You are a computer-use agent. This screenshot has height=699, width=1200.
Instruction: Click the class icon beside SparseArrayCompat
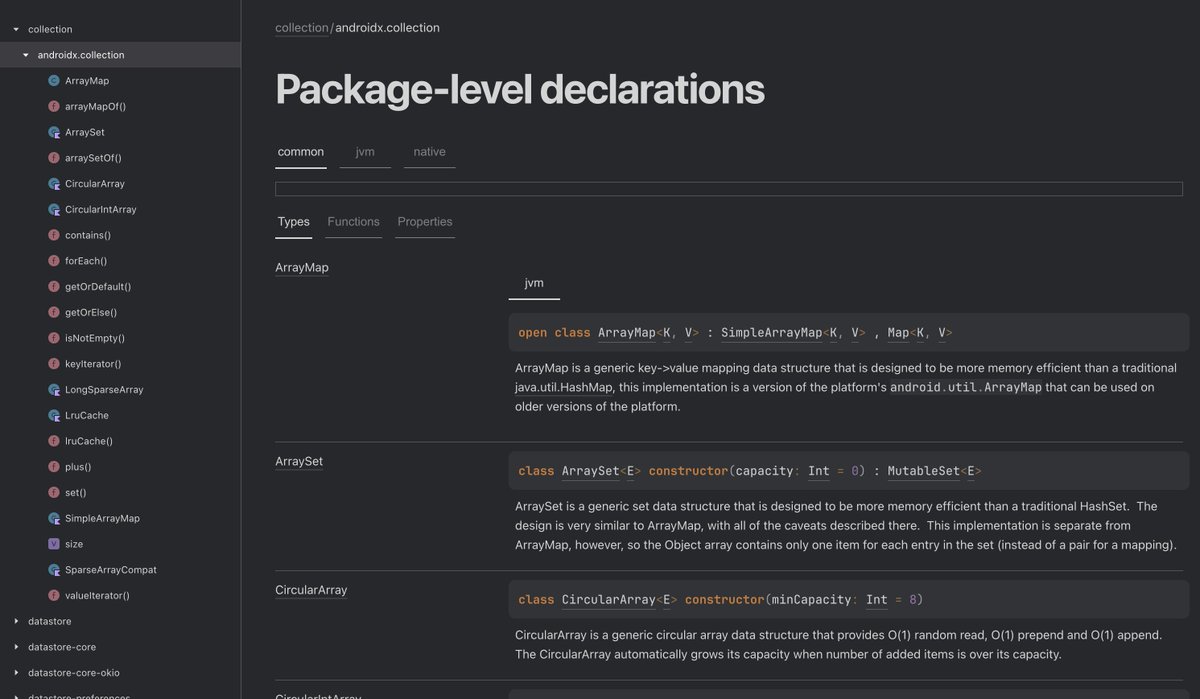[54, 570]
